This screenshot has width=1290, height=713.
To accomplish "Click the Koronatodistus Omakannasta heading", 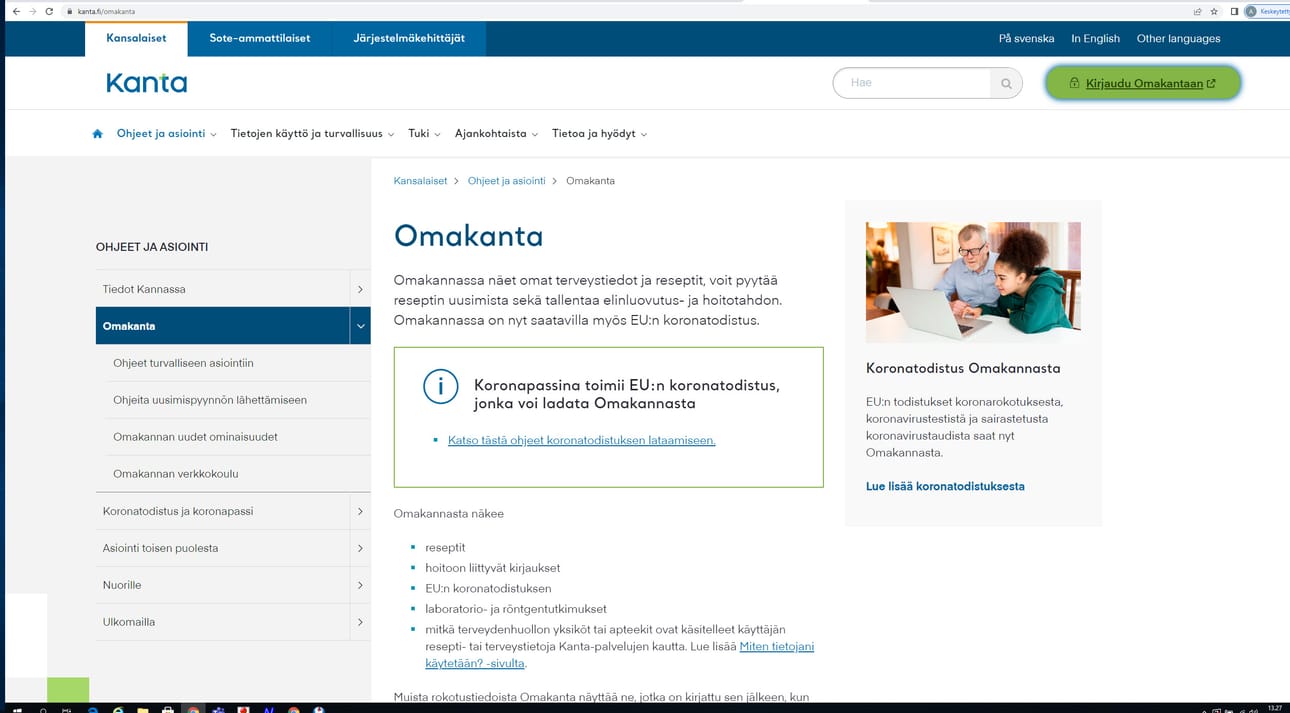I will (963, 368).
